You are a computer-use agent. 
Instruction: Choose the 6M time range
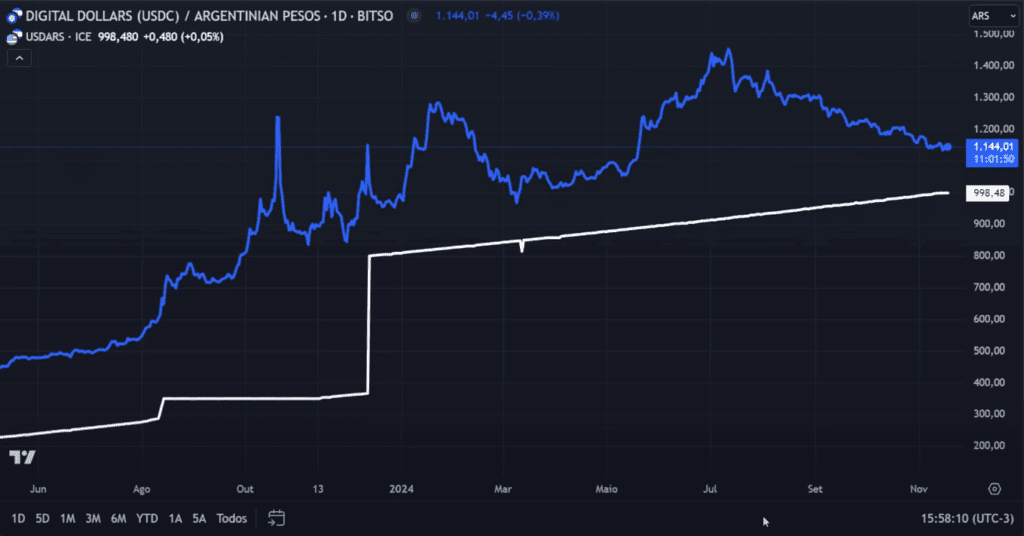[x=118, y=518]
